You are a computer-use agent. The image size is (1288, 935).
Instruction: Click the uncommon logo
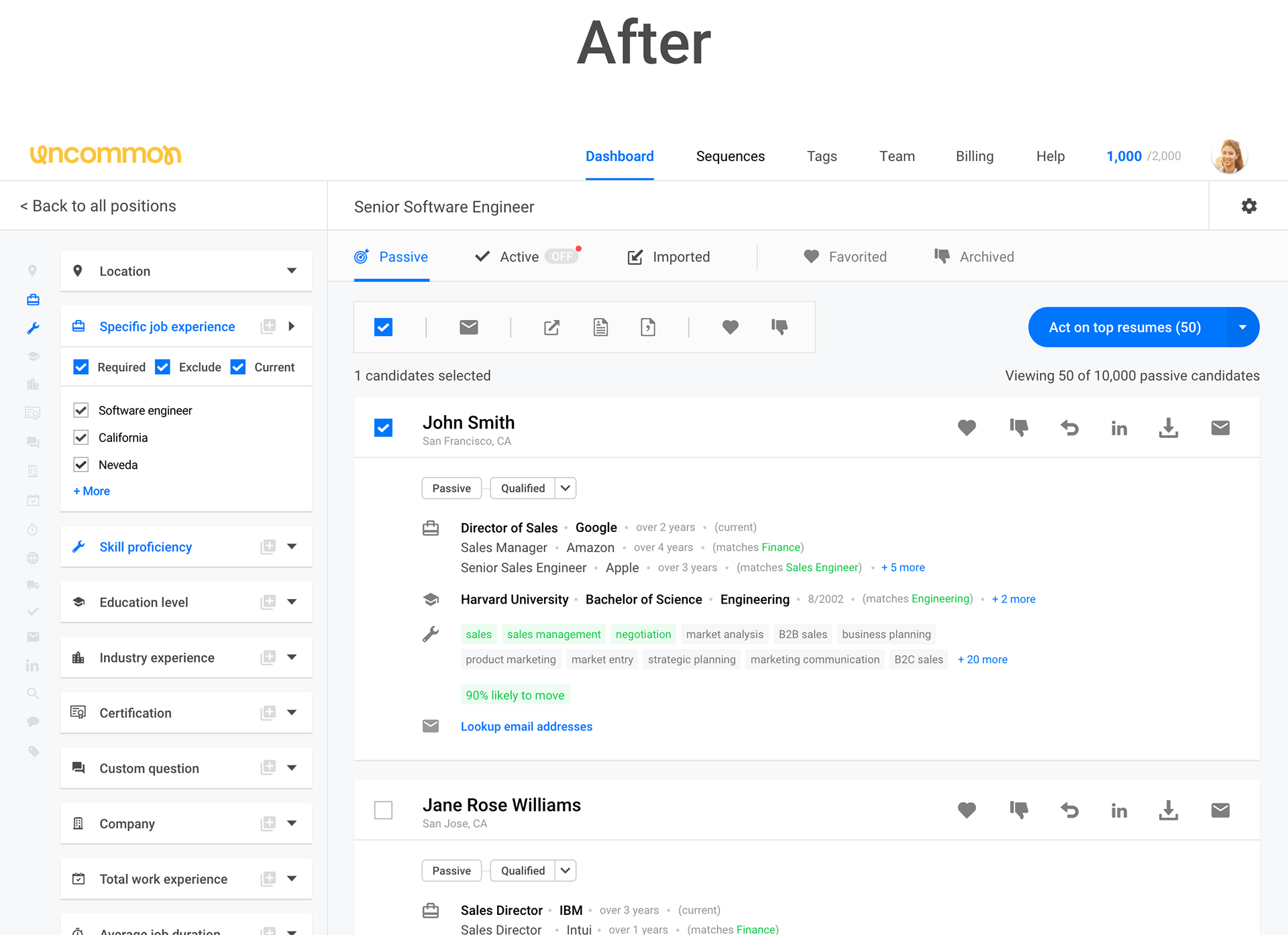click(105, 155)
